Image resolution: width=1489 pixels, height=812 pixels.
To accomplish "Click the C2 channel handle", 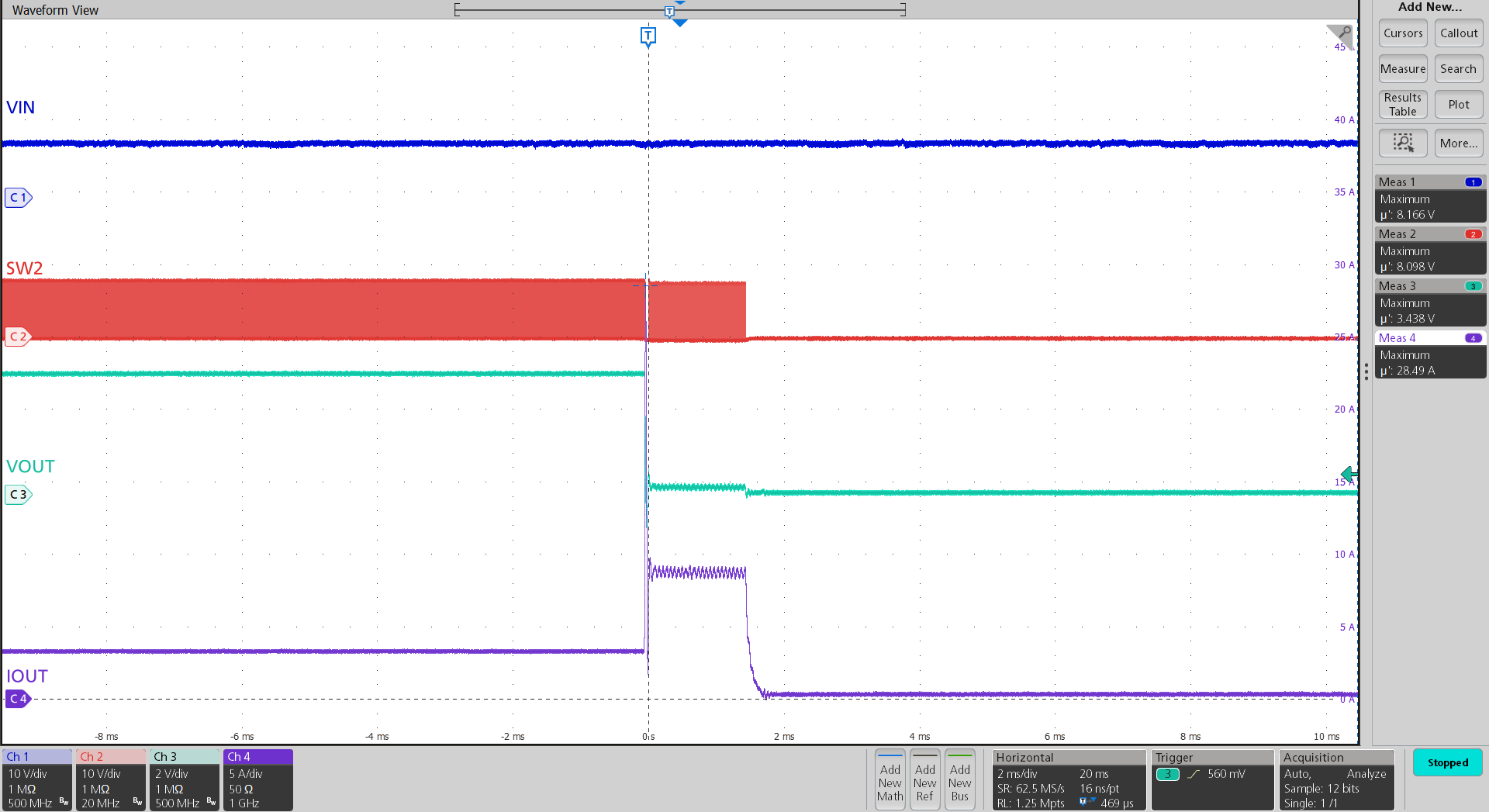I will click(18, 337).
